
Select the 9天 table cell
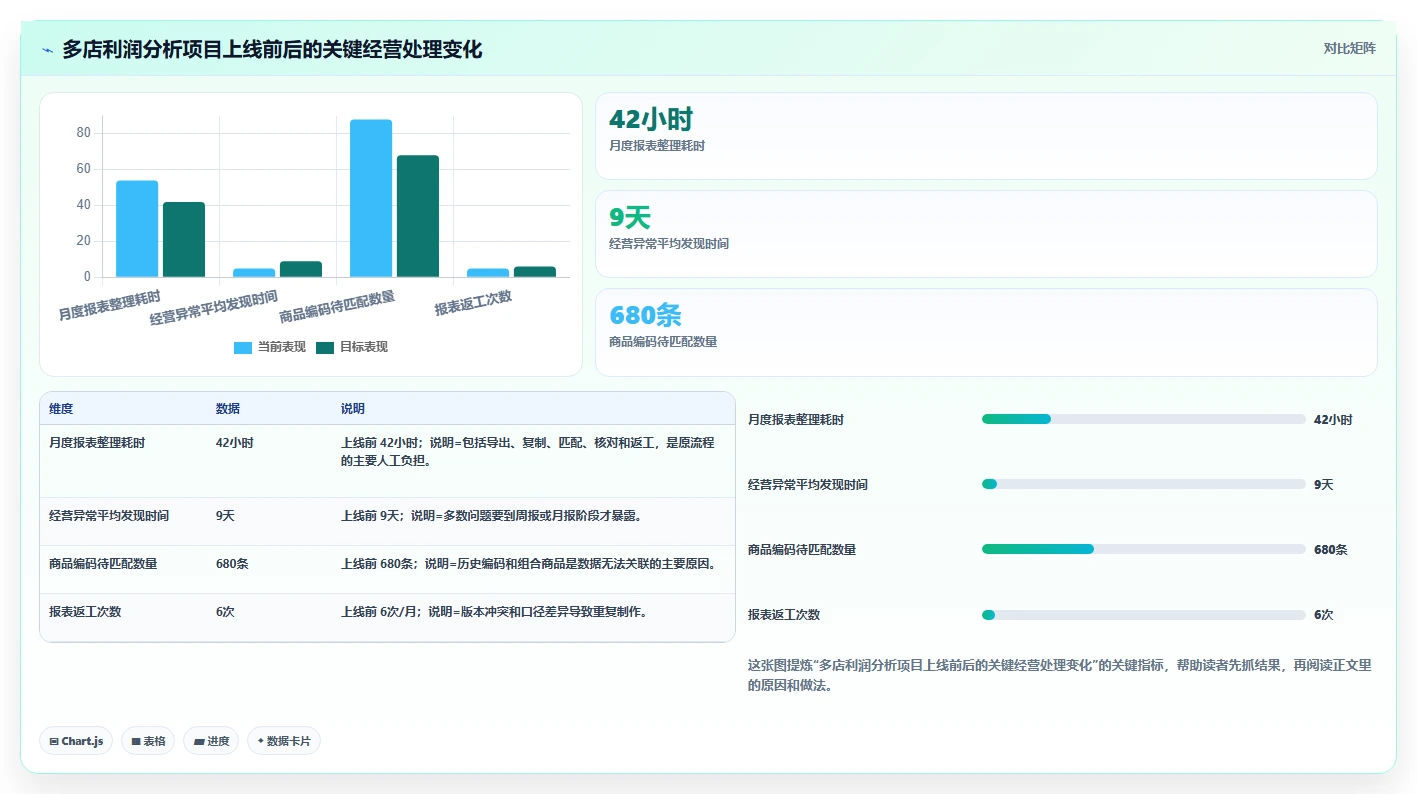[225, 516]
